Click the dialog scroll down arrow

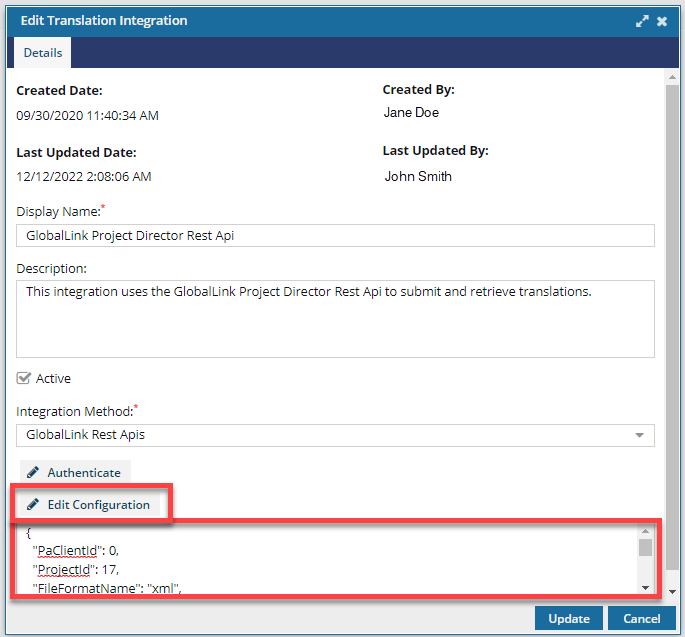click(672, 592)
